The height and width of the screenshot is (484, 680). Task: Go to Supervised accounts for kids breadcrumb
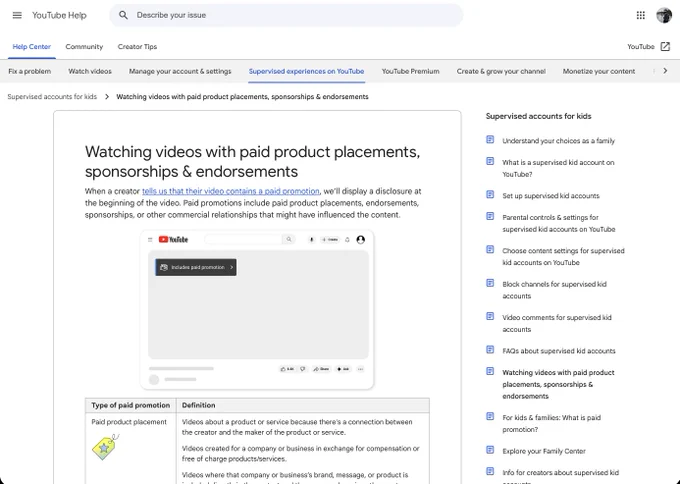click(52, 97)
